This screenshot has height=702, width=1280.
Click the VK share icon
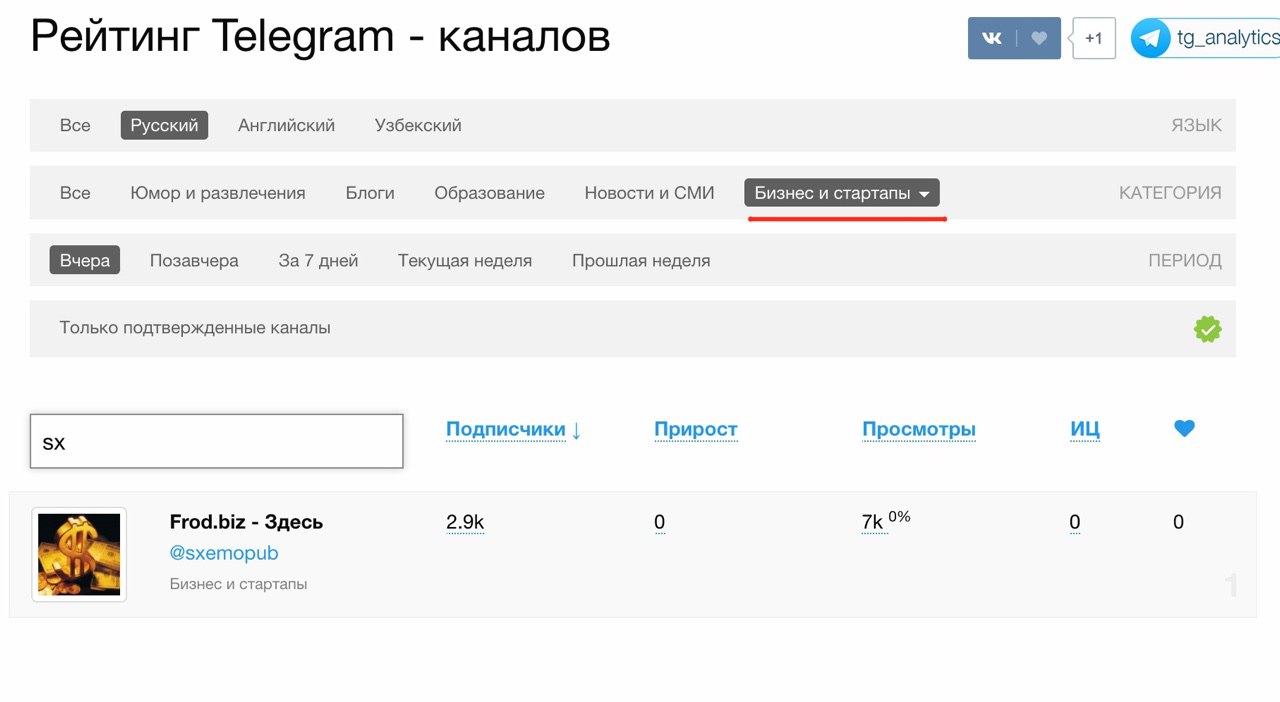click(x=992, y=38)
